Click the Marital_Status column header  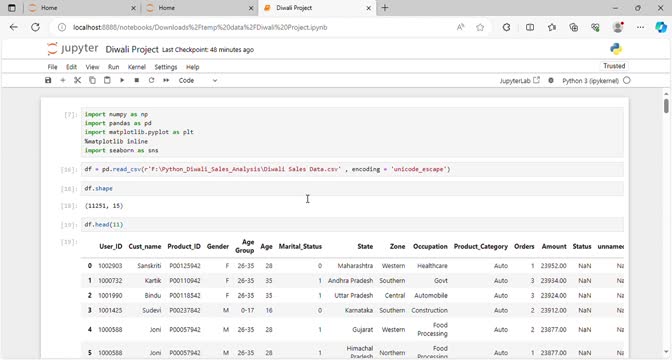point(300,246)
